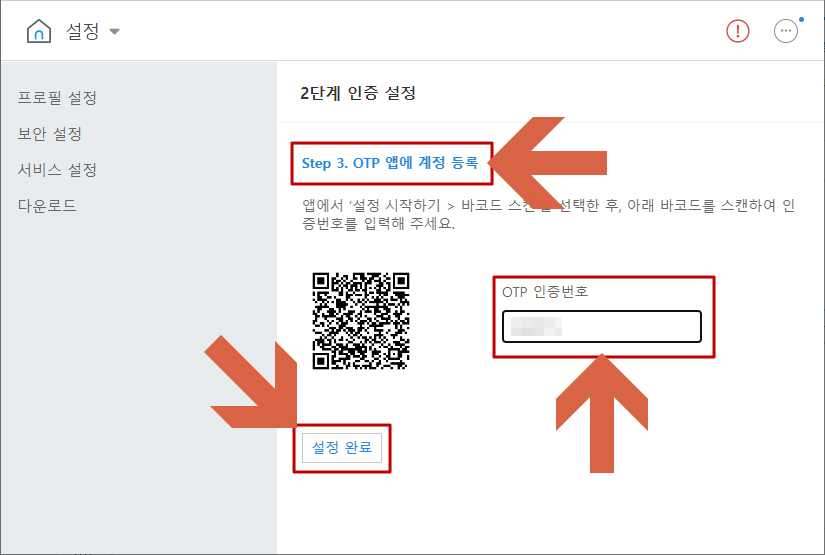Click the 2단계 인증 설정 heading
The width and height of the screenshot is (825, 555).
358,93
